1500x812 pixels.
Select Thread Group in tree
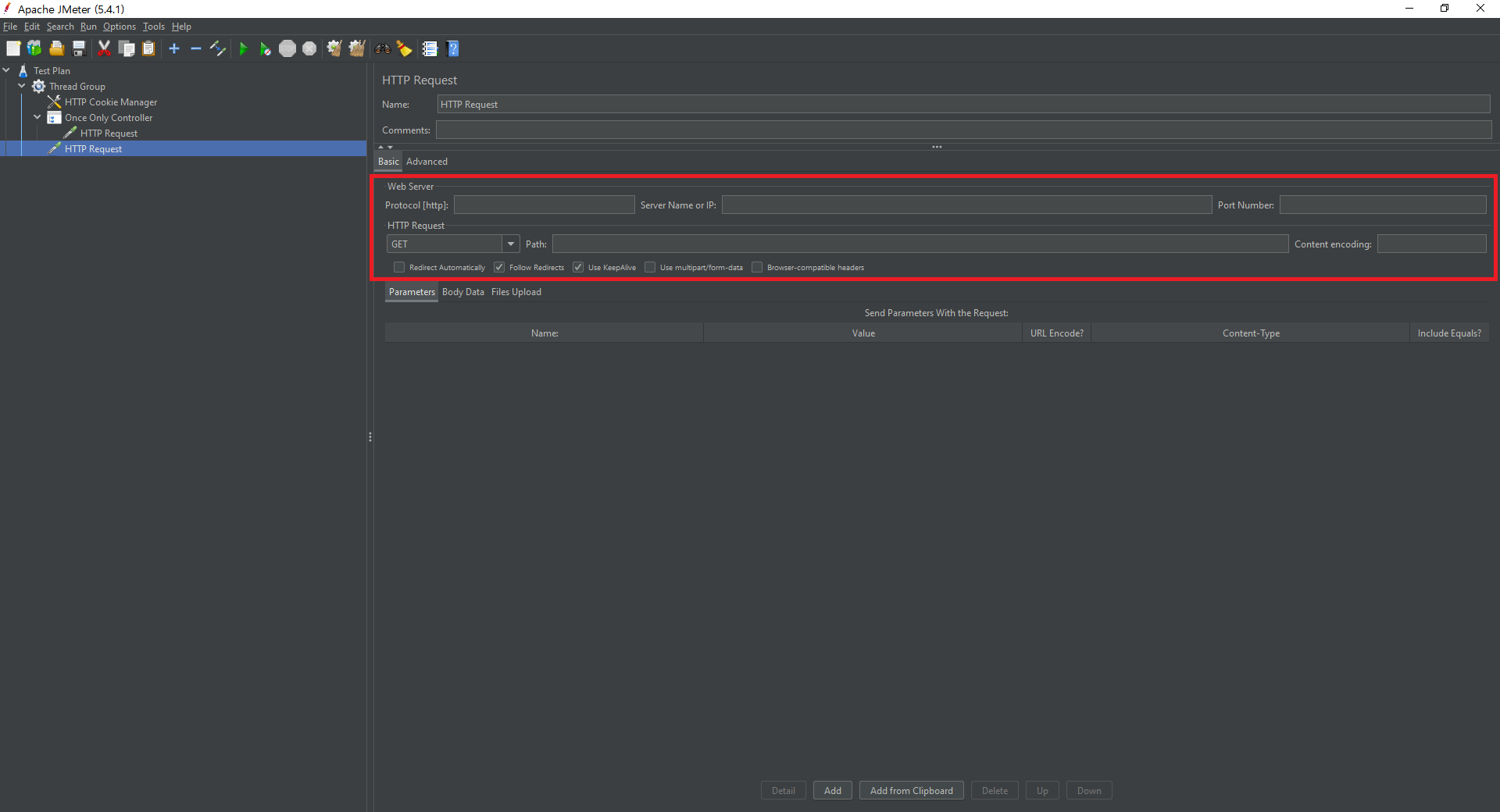pos(77,86)
